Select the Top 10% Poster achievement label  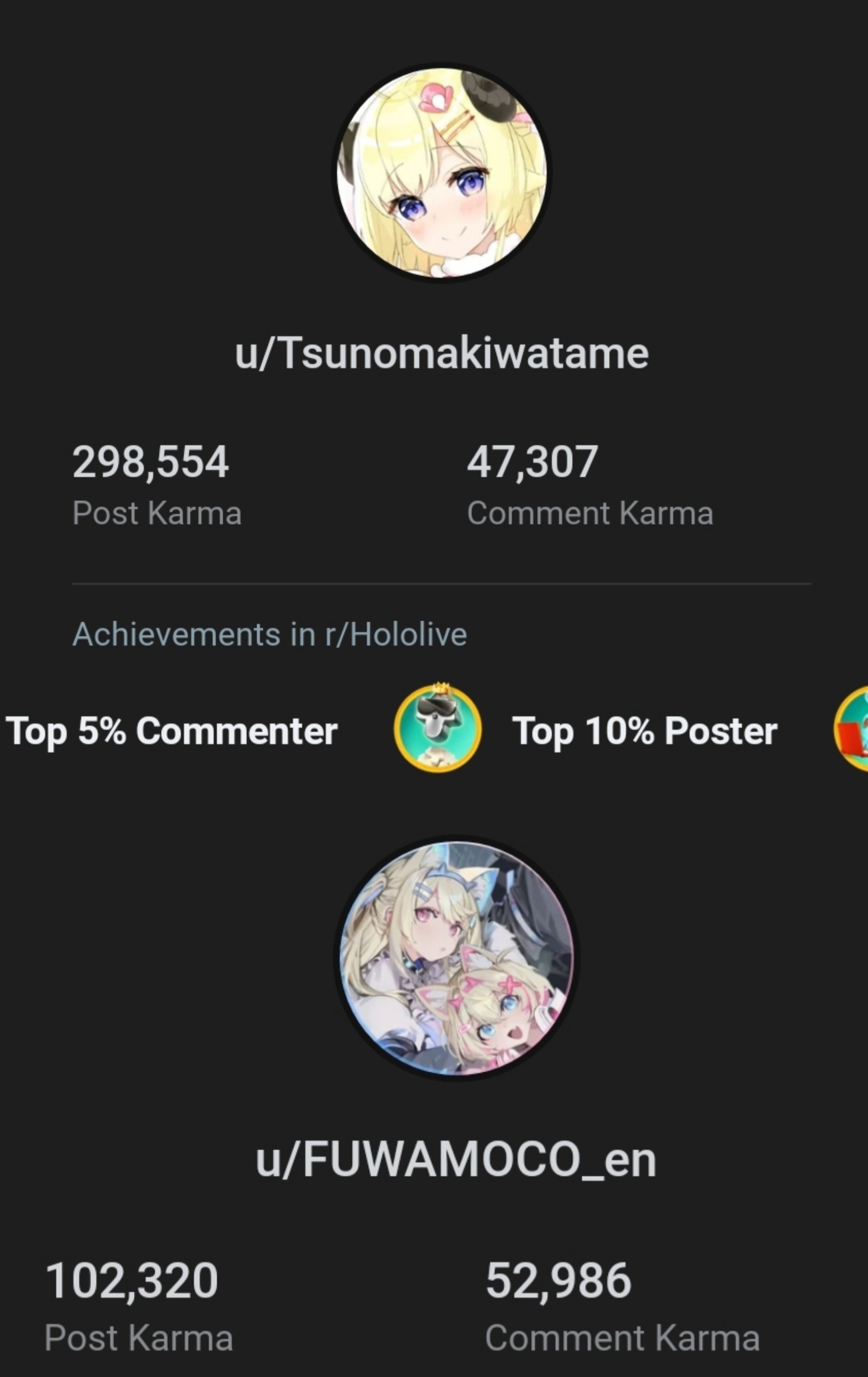click(x=645, y=731)
